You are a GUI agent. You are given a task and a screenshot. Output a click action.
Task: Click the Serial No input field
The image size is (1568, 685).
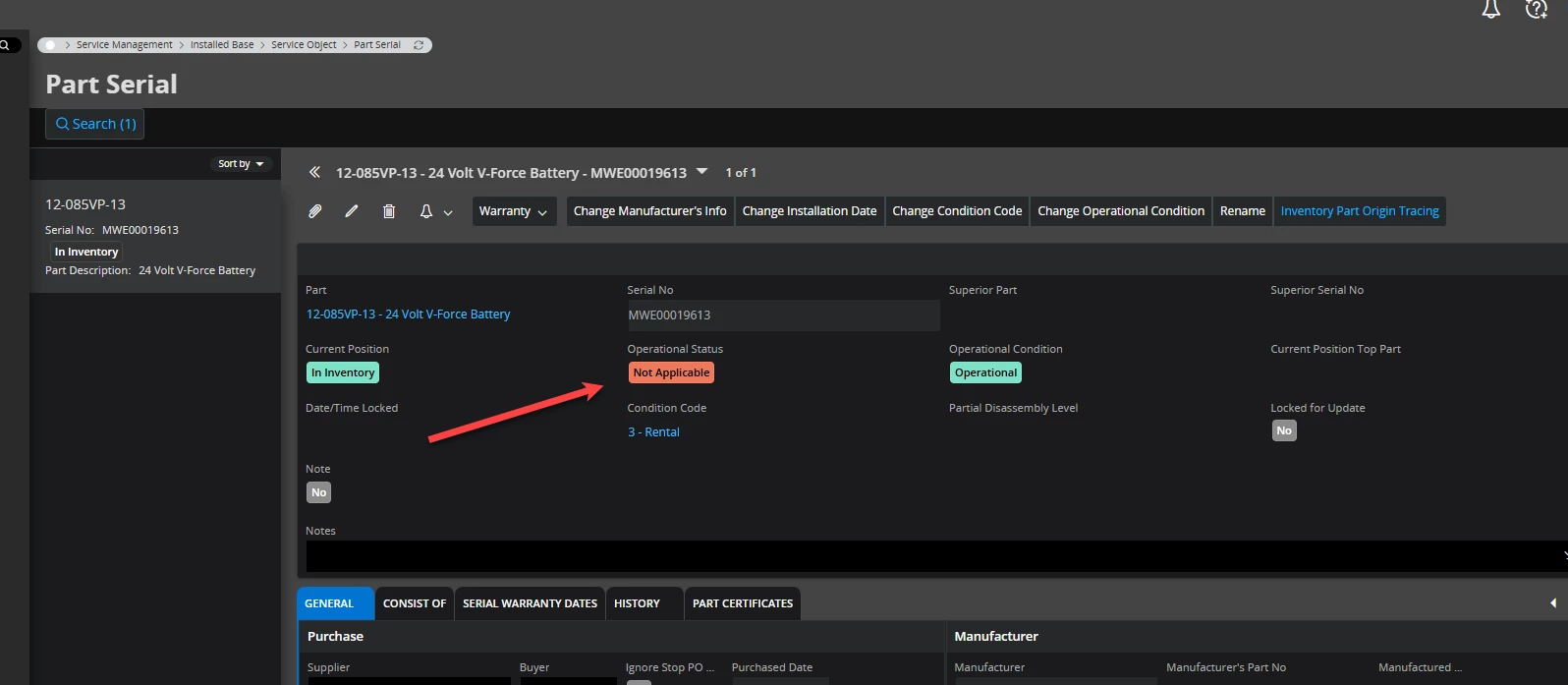coord(782,315)
